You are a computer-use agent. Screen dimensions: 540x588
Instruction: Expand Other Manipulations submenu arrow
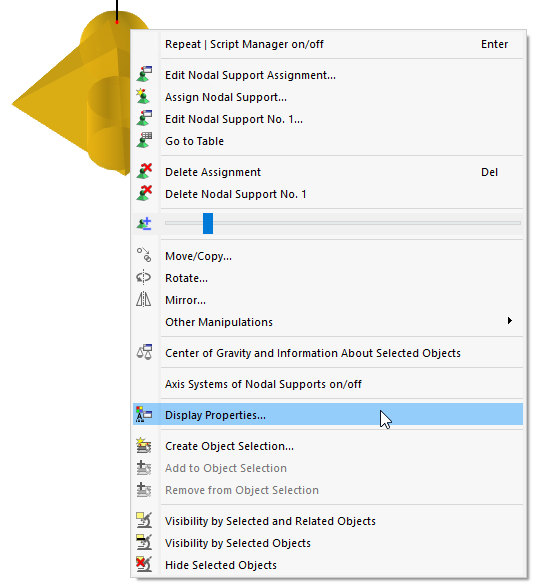[x=510, y=321]
